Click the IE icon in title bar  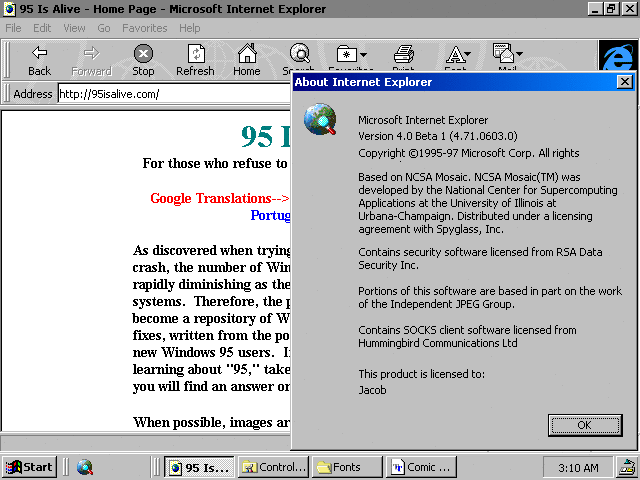click(x=9, y=9)
